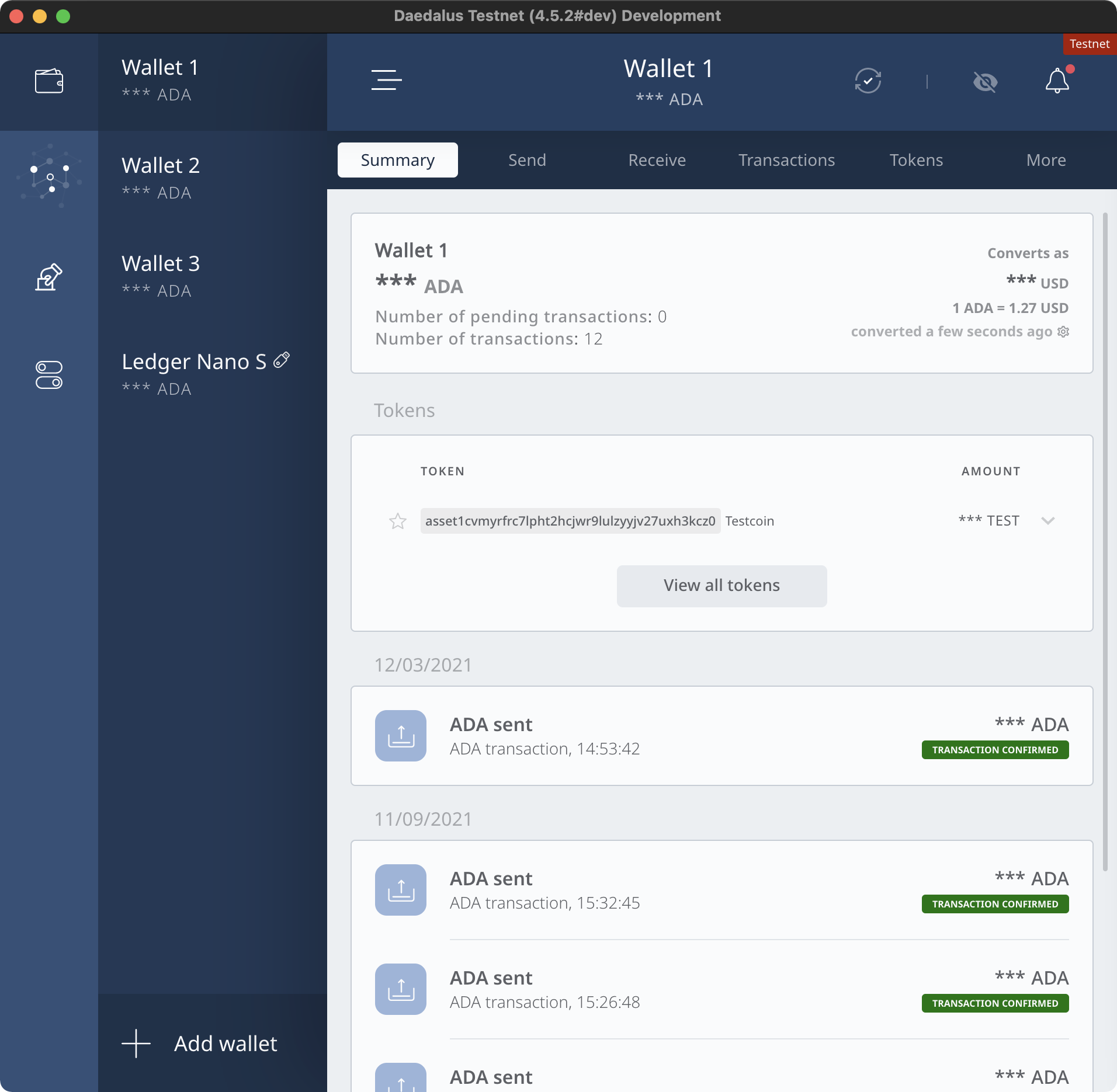Switch to the Send tab
This screenshot has width=1117, height=1092.
click(x=528, y=160)
